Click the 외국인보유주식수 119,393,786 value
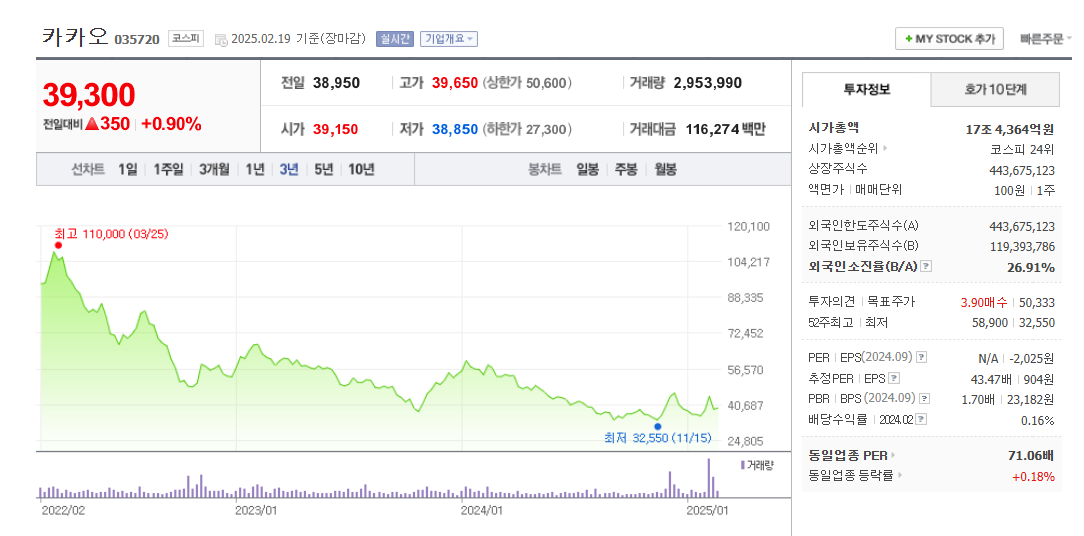 (x=1022, y=246)
